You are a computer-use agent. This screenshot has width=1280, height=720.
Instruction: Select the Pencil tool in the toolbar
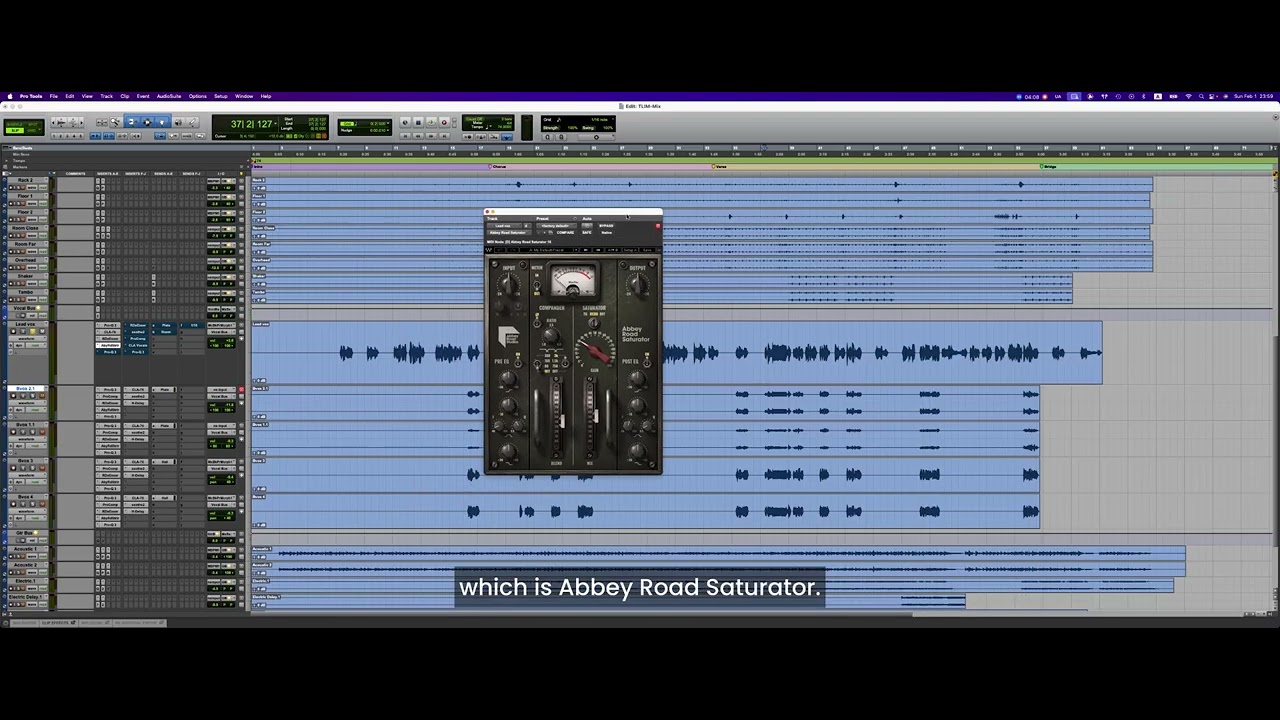(x=192, y=122)
